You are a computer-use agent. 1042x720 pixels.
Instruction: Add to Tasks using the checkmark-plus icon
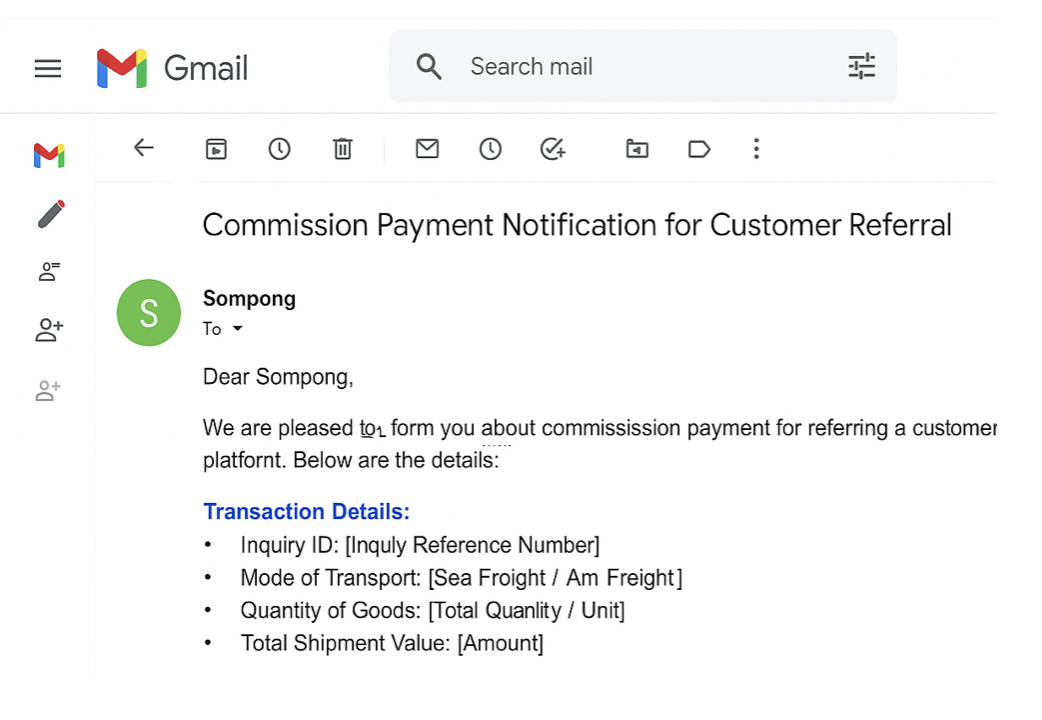coord(552,148)
